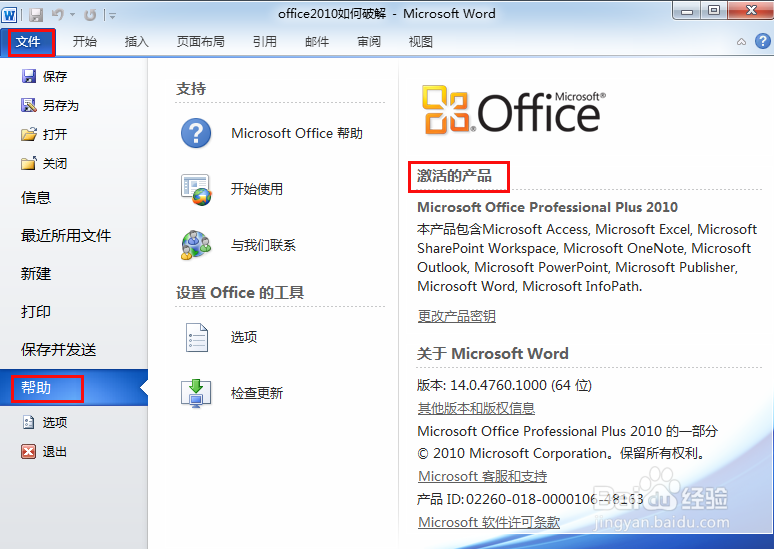Click the Microsoft 客服和支持 link
Screen dimensions: 774x549
click(482, 476)
